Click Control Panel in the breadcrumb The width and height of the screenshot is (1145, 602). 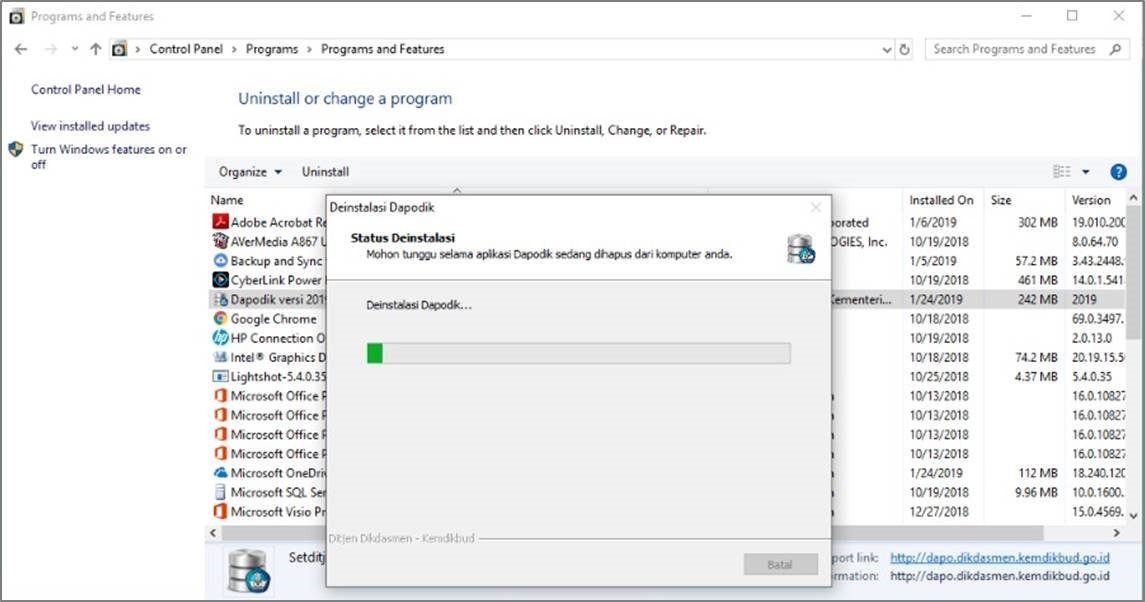click(186, 49)
